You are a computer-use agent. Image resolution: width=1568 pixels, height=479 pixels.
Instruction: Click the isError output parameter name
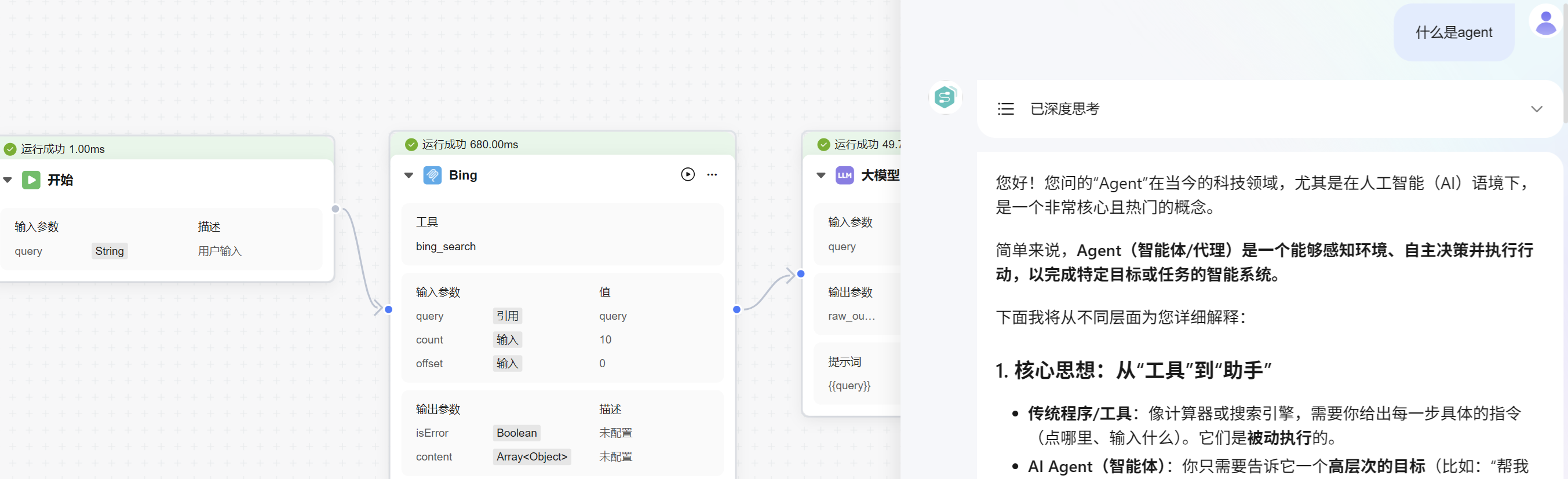coord(432,433)
